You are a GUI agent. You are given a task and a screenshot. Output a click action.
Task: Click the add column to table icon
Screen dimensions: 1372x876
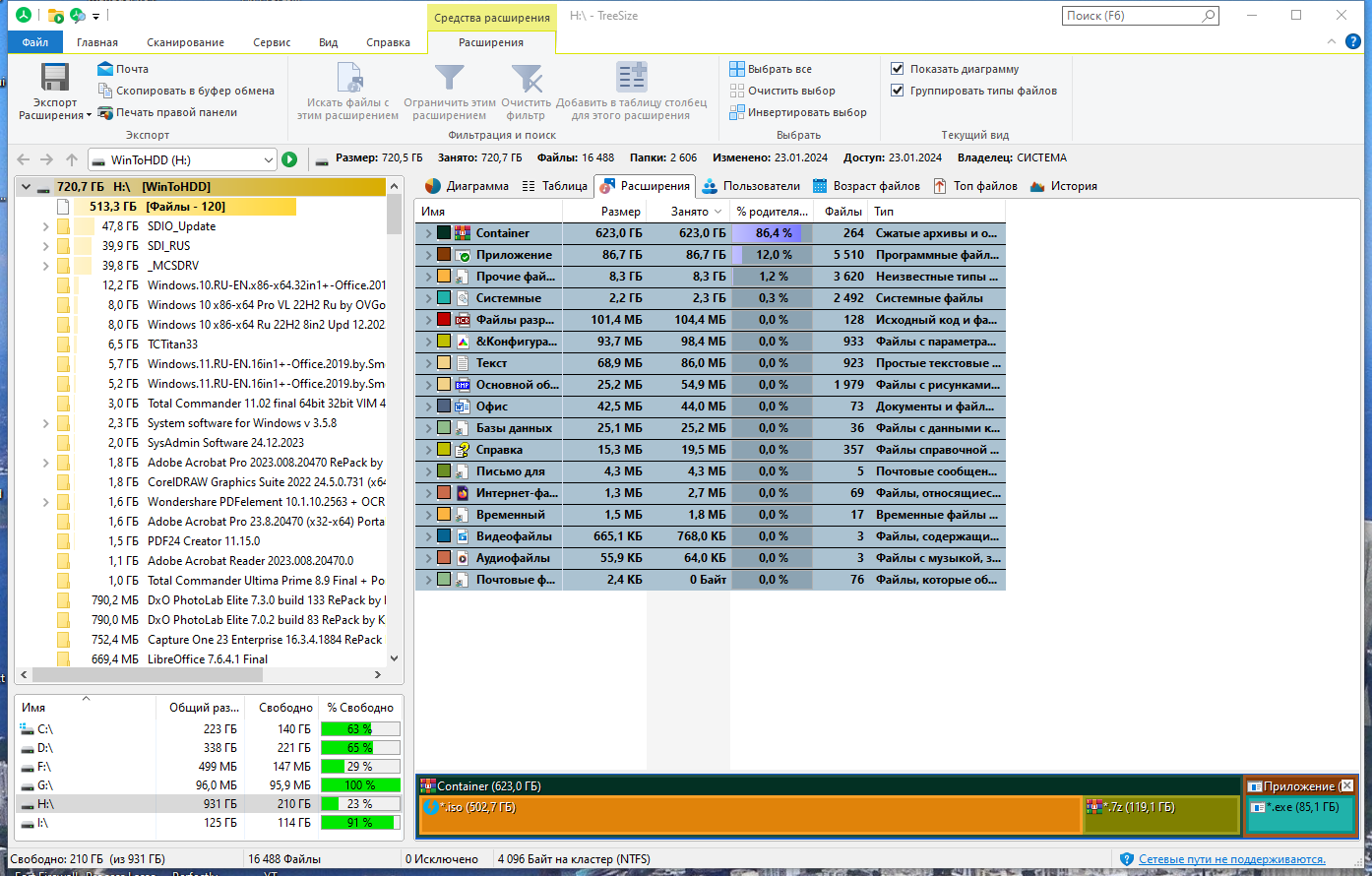point(631,78)
